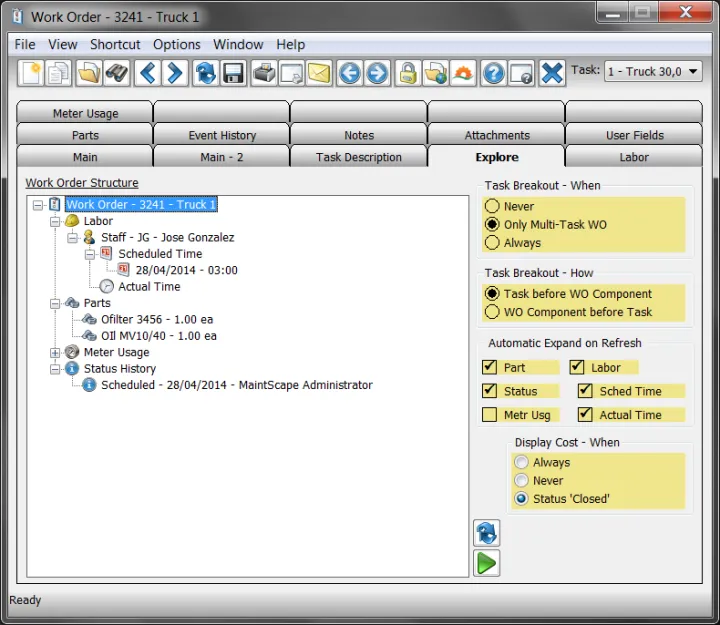Screen dimensions: 720x625
Task: Switch to the Labor tab
Action: tap(634, 157)
